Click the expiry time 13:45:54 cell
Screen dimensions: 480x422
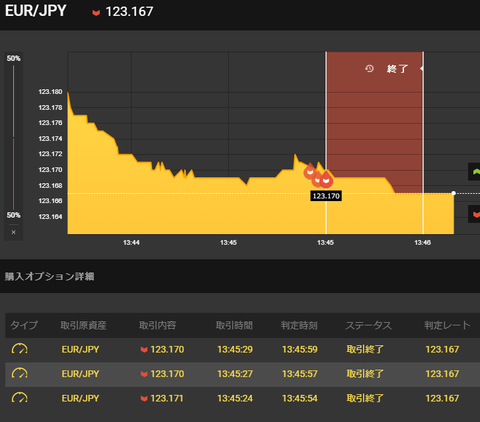pos(300,398)
